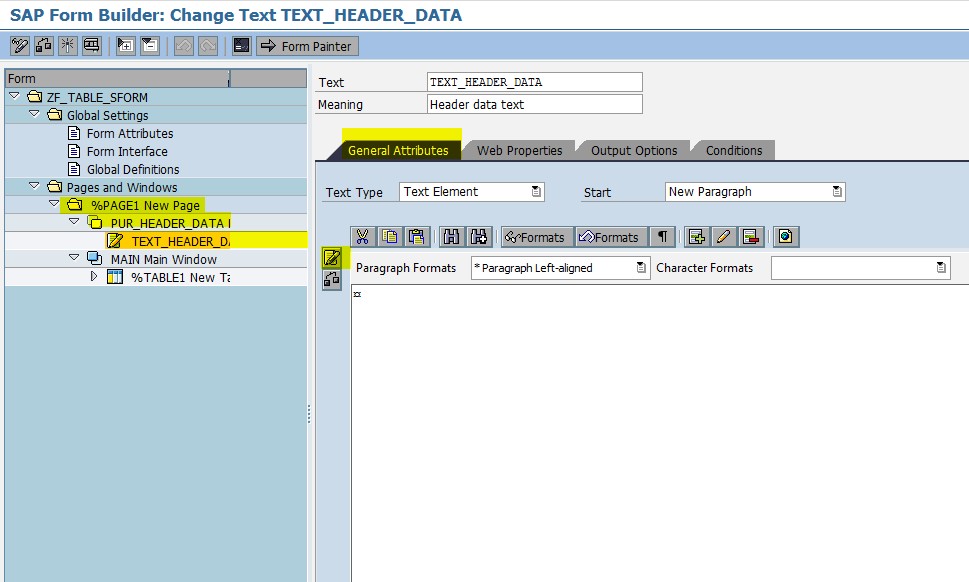Select the Pages and Windows folder label
The height and width of the screenshot is (582, 969).
coord(122,187)
